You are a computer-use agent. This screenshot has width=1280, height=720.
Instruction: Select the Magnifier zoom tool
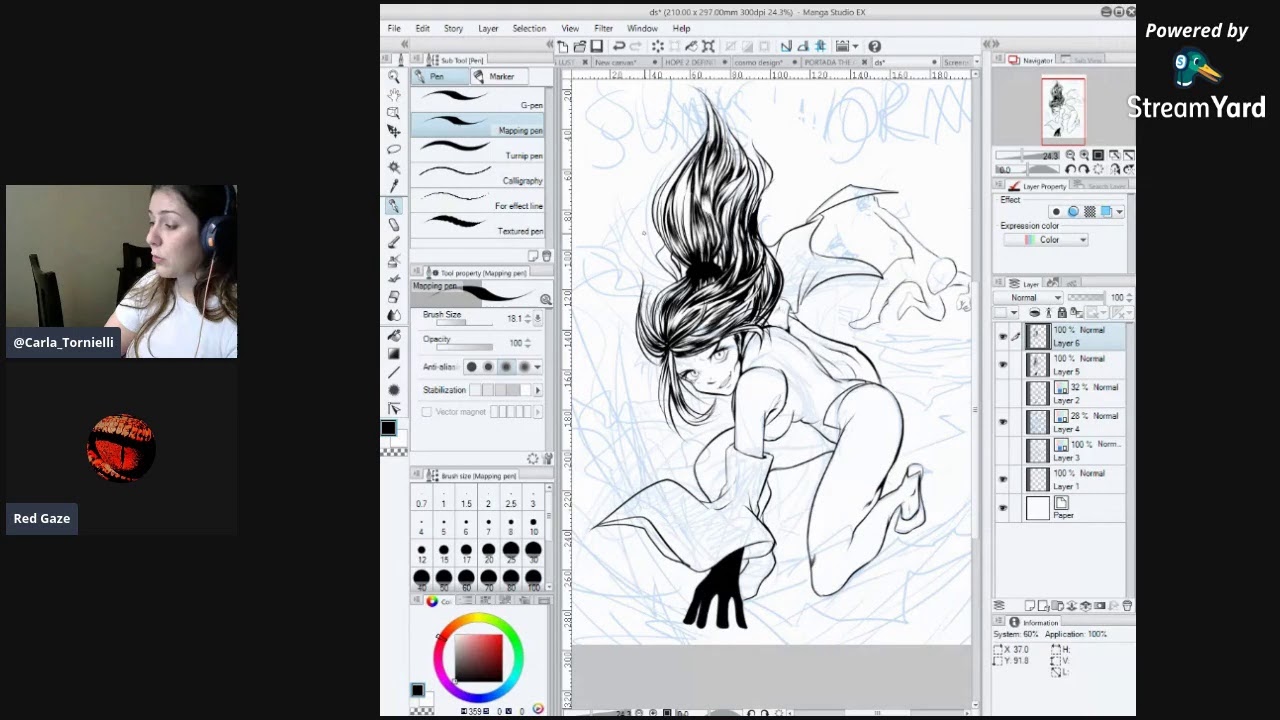pyautogui.click(x=394, y=77)
